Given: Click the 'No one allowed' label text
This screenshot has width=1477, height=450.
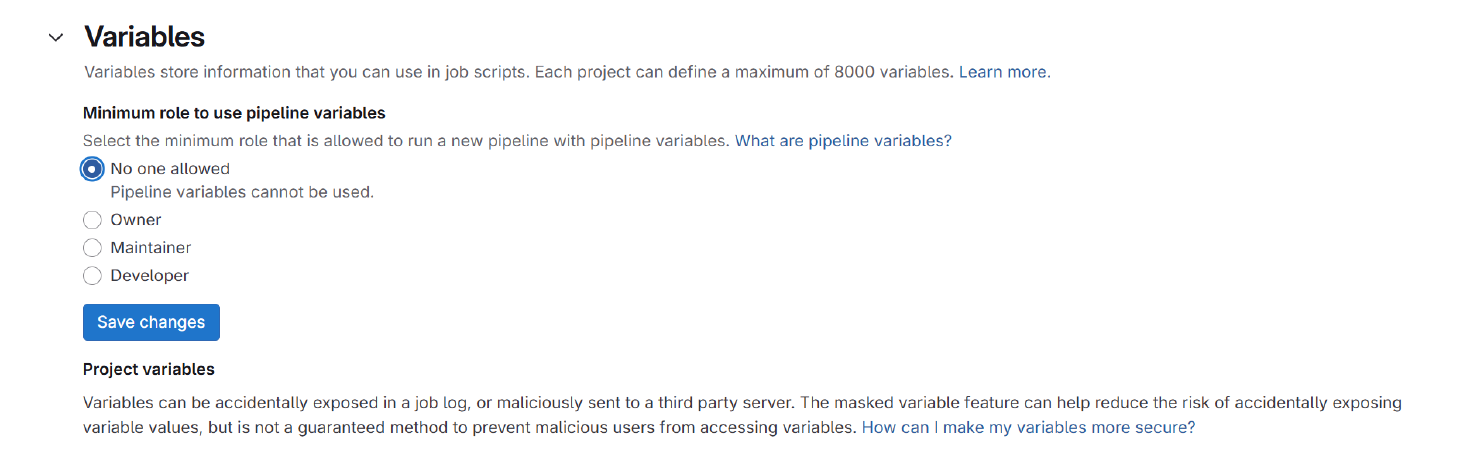Looking at the screenshot, I should pyautogui.click(x=170, y=169).
